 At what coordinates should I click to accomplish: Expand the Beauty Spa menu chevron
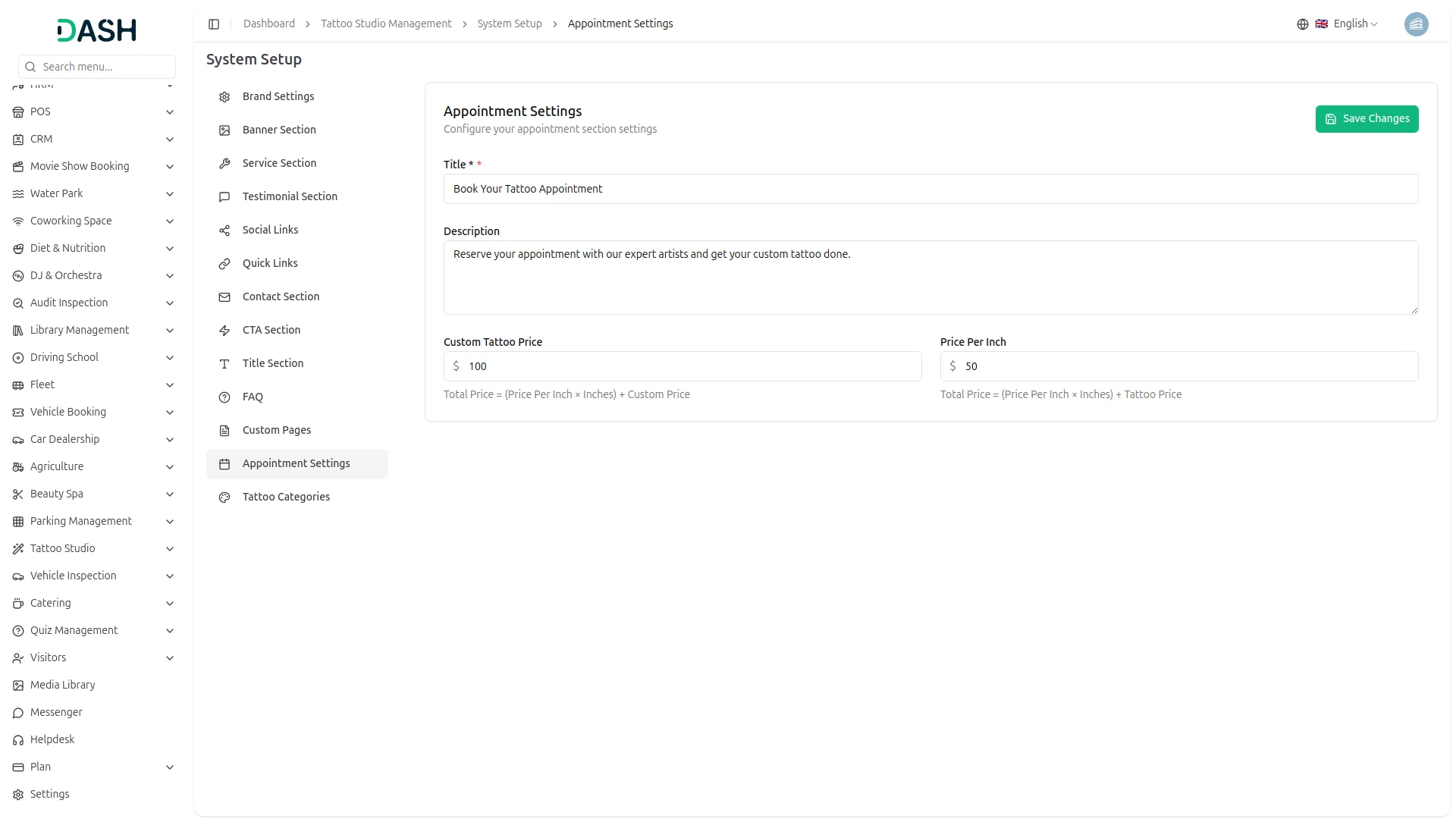click(170, 494)
